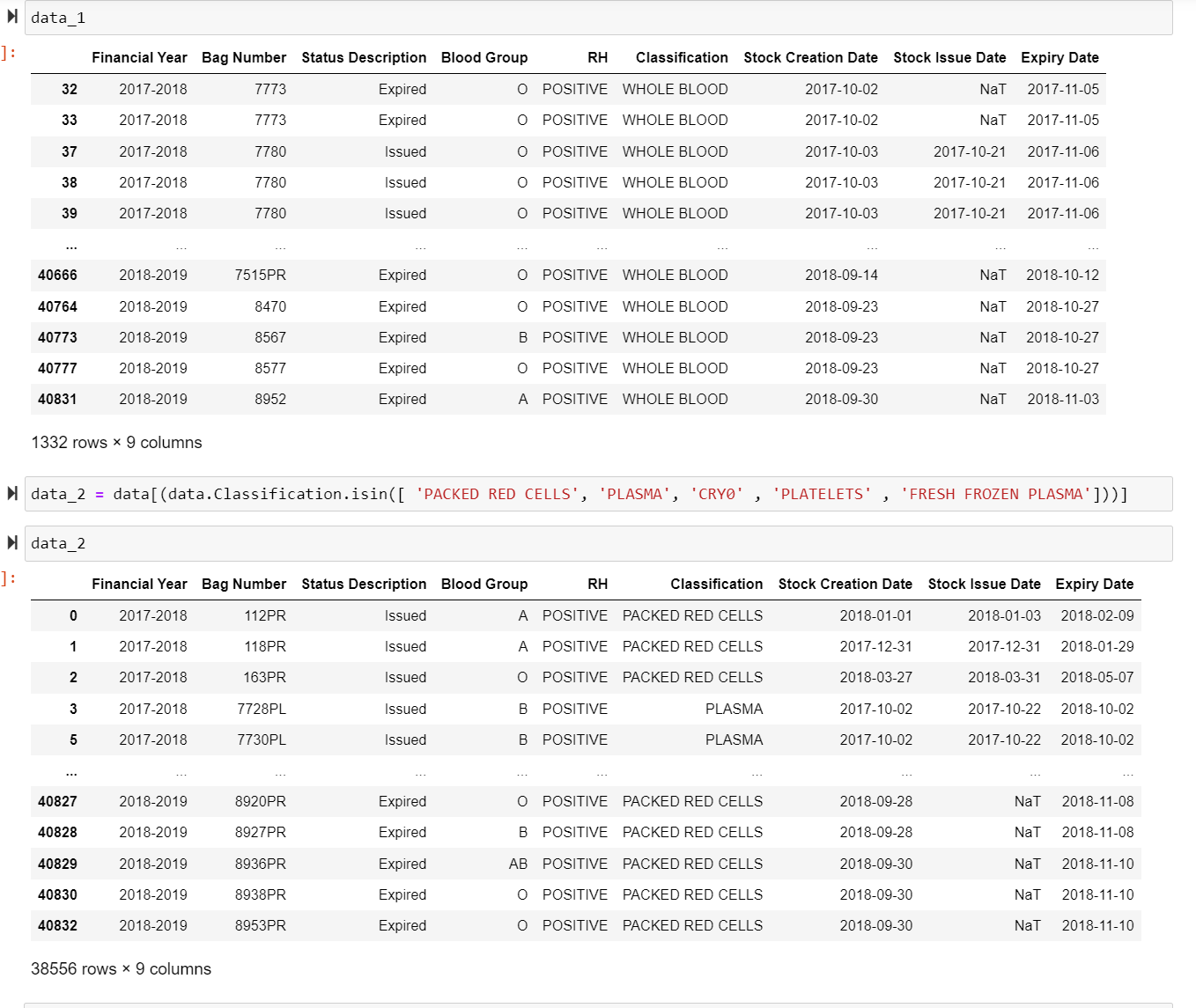This screenshot has width=1196, height=1008.
Task: Click the 'PACKED RED CELLS' string in the code
Action: (x=498, y=494)
